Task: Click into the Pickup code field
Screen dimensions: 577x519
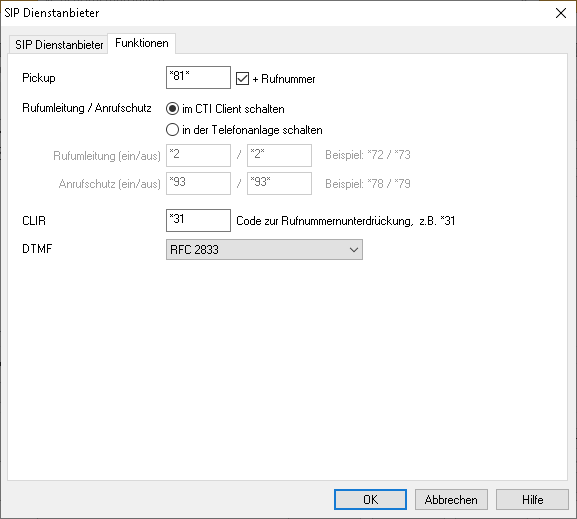Action: pyautogui.click(x=198, y=77)
